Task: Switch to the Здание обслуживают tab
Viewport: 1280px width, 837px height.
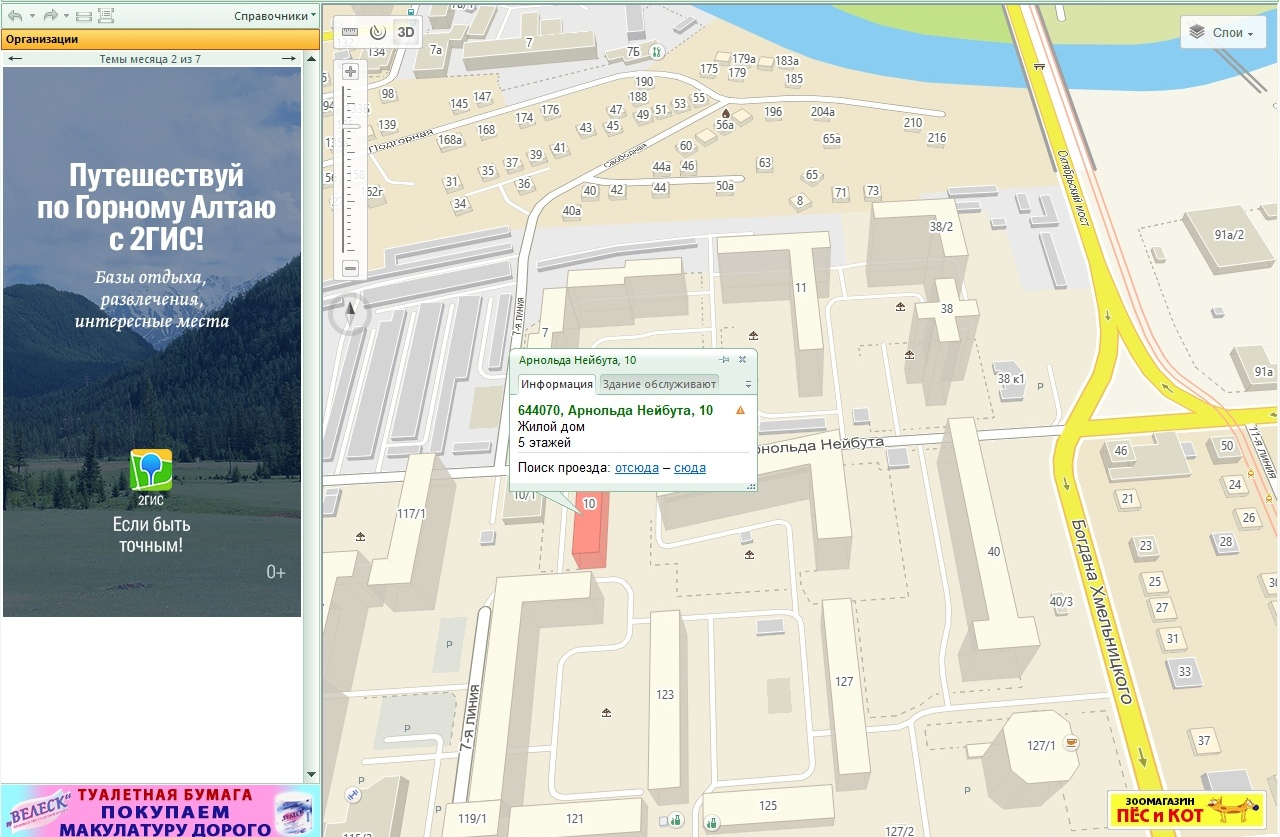Action: tap(658, 383)
